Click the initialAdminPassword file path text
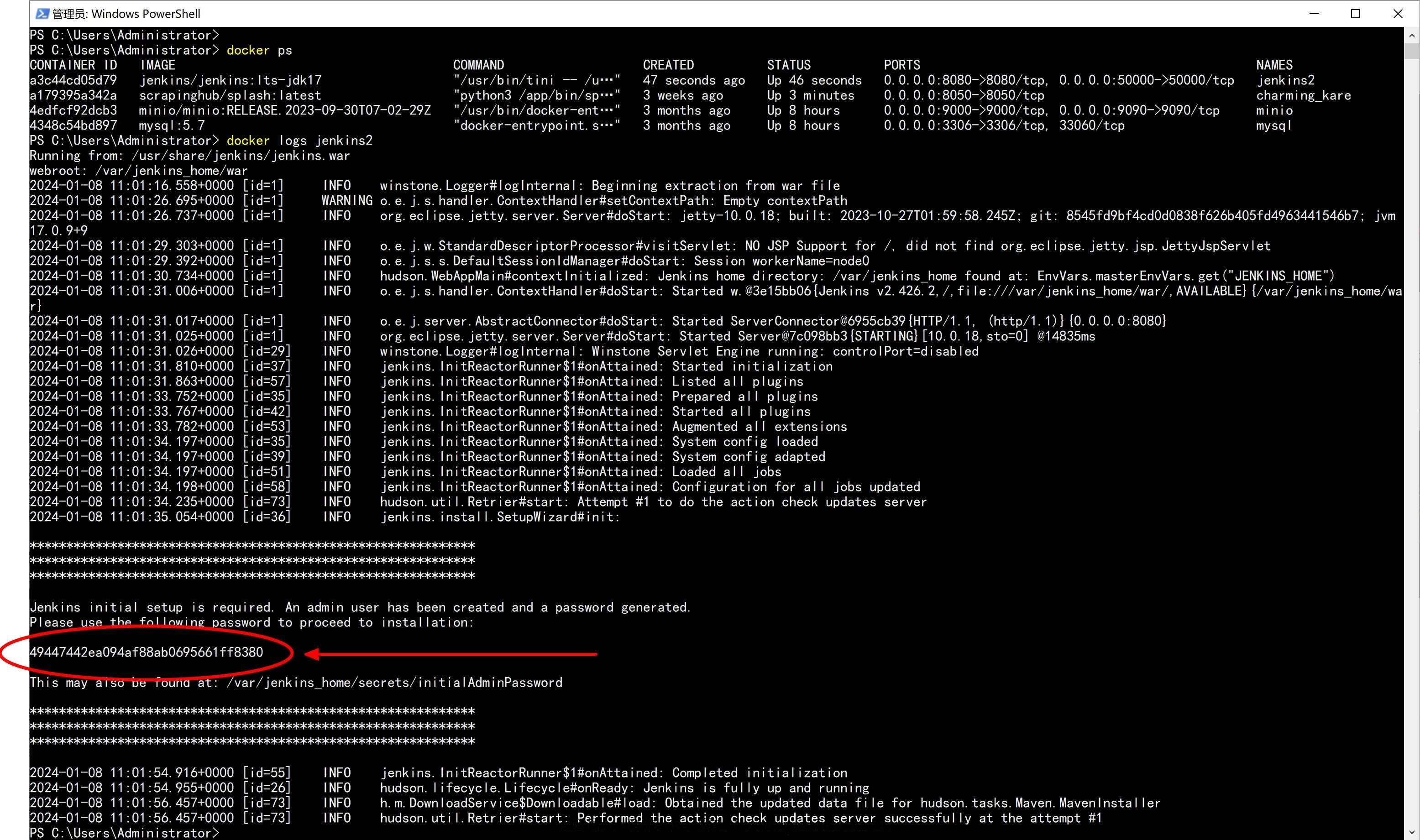 (x=395, y=683)
